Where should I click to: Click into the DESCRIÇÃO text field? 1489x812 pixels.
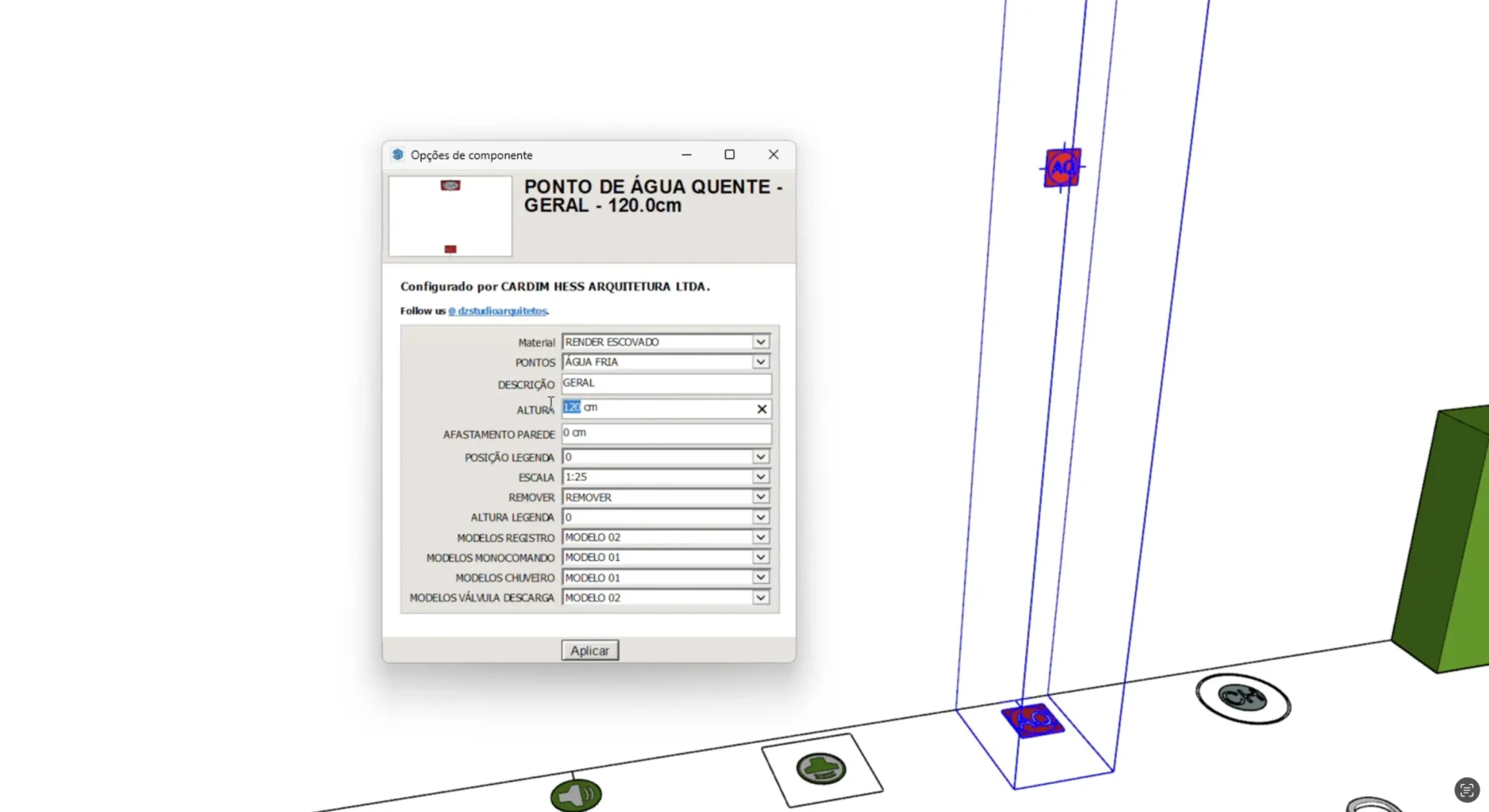(x=665, y=383)
